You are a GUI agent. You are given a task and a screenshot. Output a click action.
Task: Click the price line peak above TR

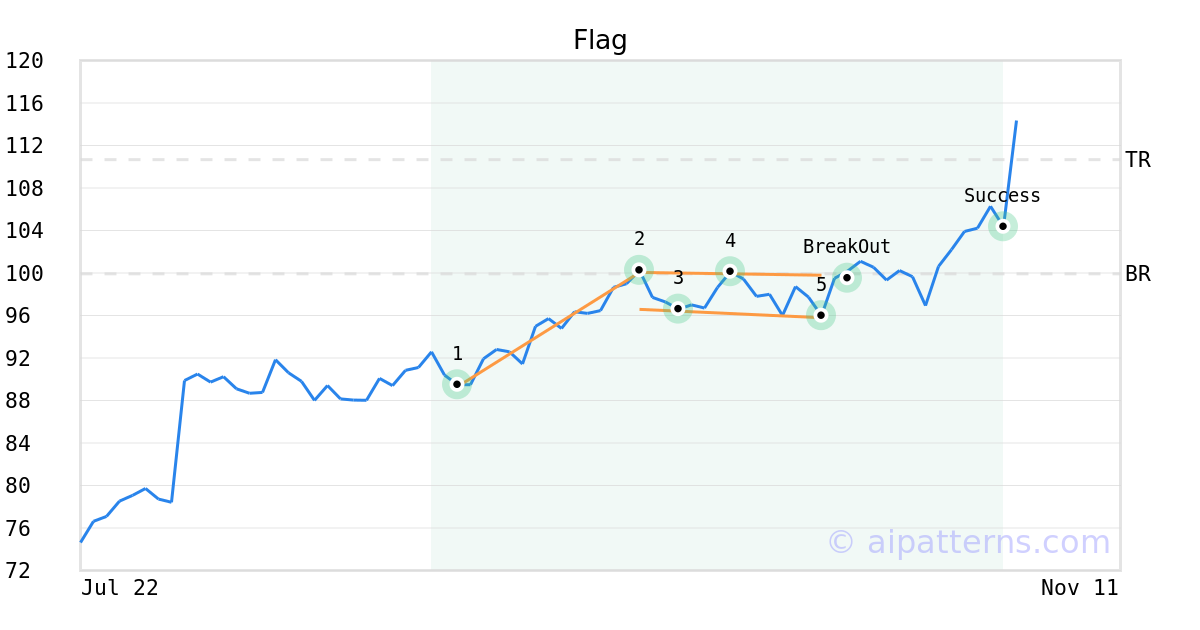coord(1016,122)
